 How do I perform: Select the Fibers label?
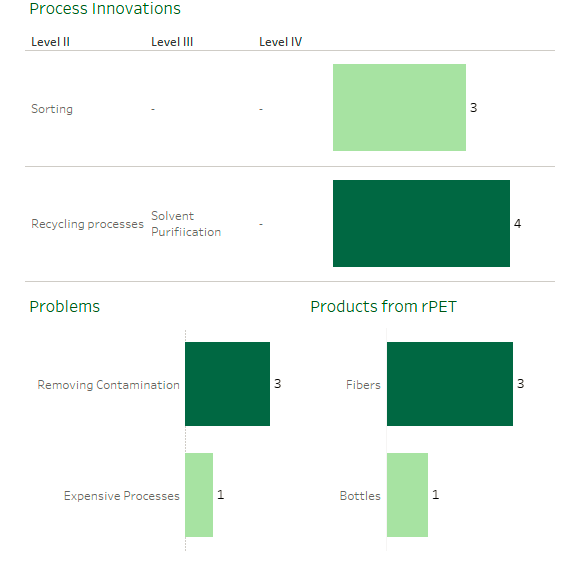click(x=363, y=385)
